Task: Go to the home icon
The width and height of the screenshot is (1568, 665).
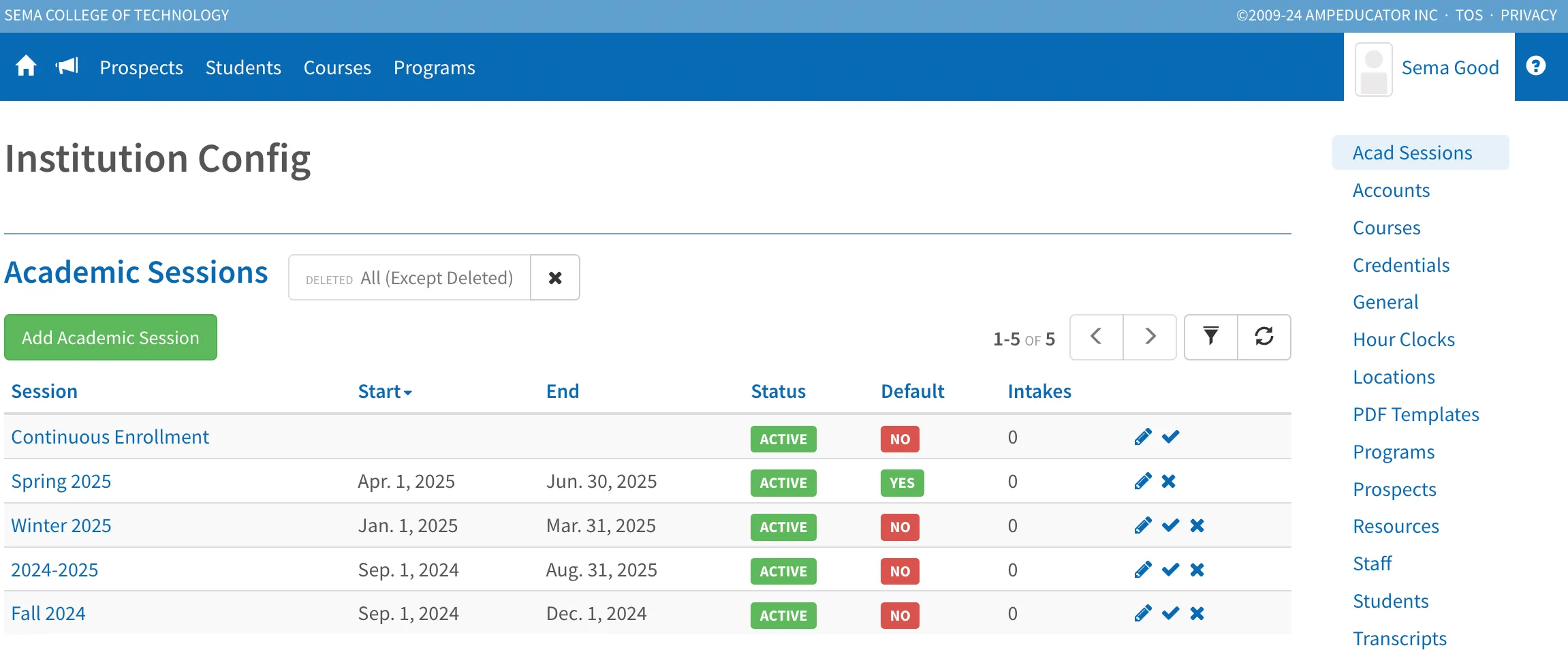Action: click(26, 66)
